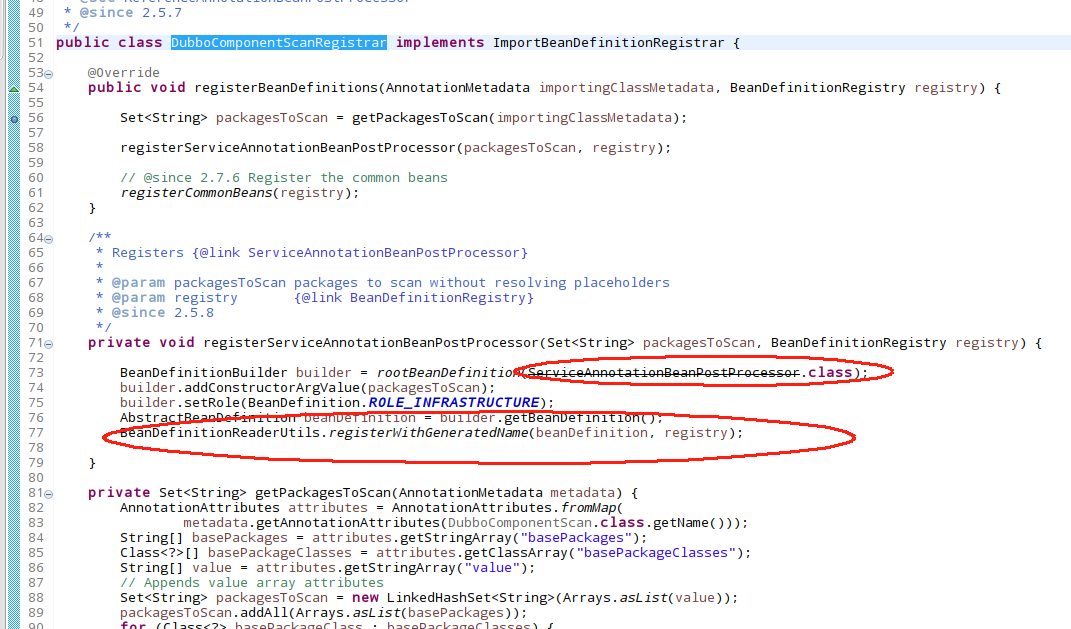The height and width of the screenshot is (629, 1071).
Task: Click DubboComponentScan.class on line 83
Action: pos(546,523)
